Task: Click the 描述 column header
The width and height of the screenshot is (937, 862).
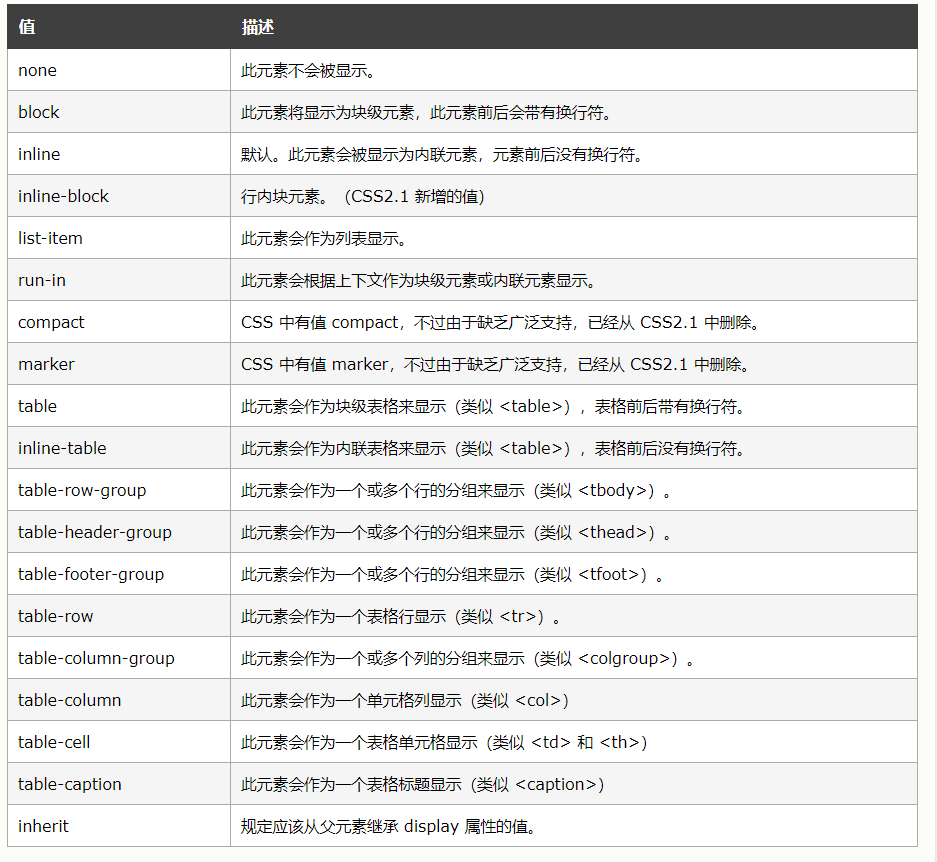Action: (574, 27)
